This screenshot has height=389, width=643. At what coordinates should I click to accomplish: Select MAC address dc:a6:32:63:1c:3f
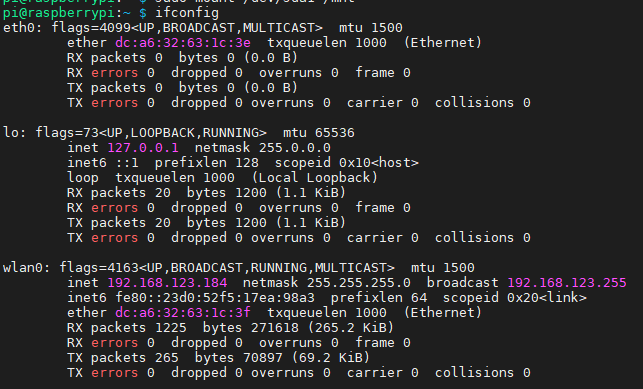183,313
